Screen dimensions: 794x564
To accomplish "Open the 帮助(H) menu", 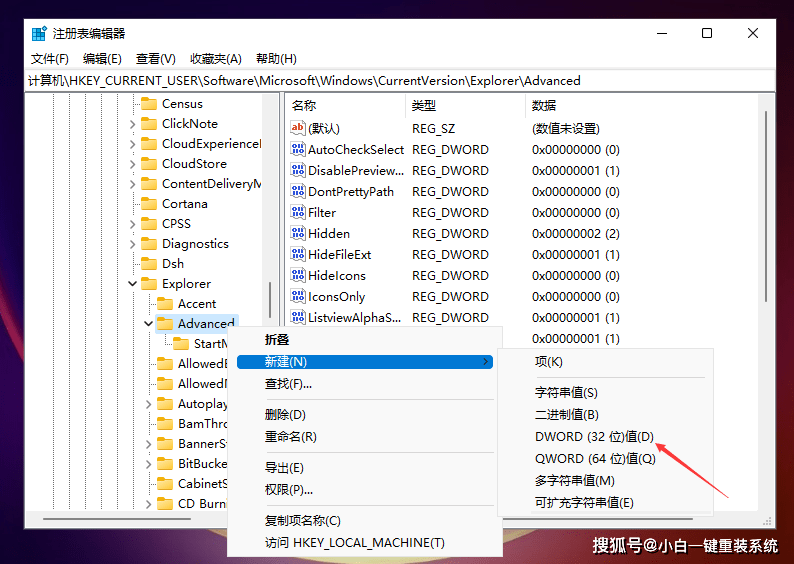I will point(276,59).
